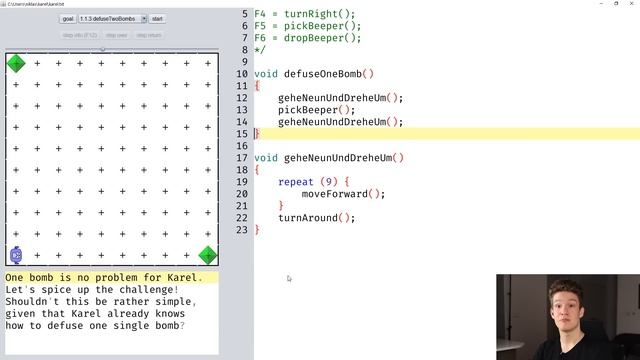Click the closing brace on line 23
Image resolution: width=640 pixels, height=360 pixels.
point(257,230)
